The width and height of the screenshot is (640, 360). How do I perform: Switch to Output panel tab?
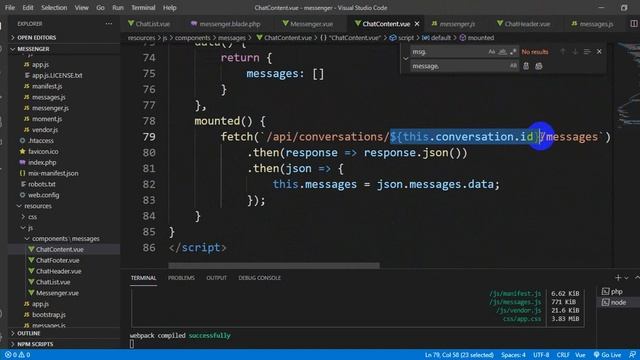216,278
